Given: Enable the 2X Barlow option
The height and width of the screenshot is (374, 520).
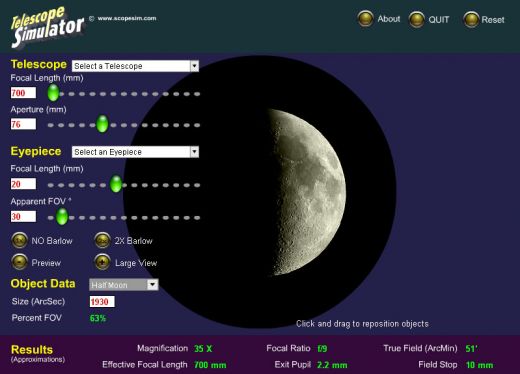Looking at the screenshot, I should point(102,240).
